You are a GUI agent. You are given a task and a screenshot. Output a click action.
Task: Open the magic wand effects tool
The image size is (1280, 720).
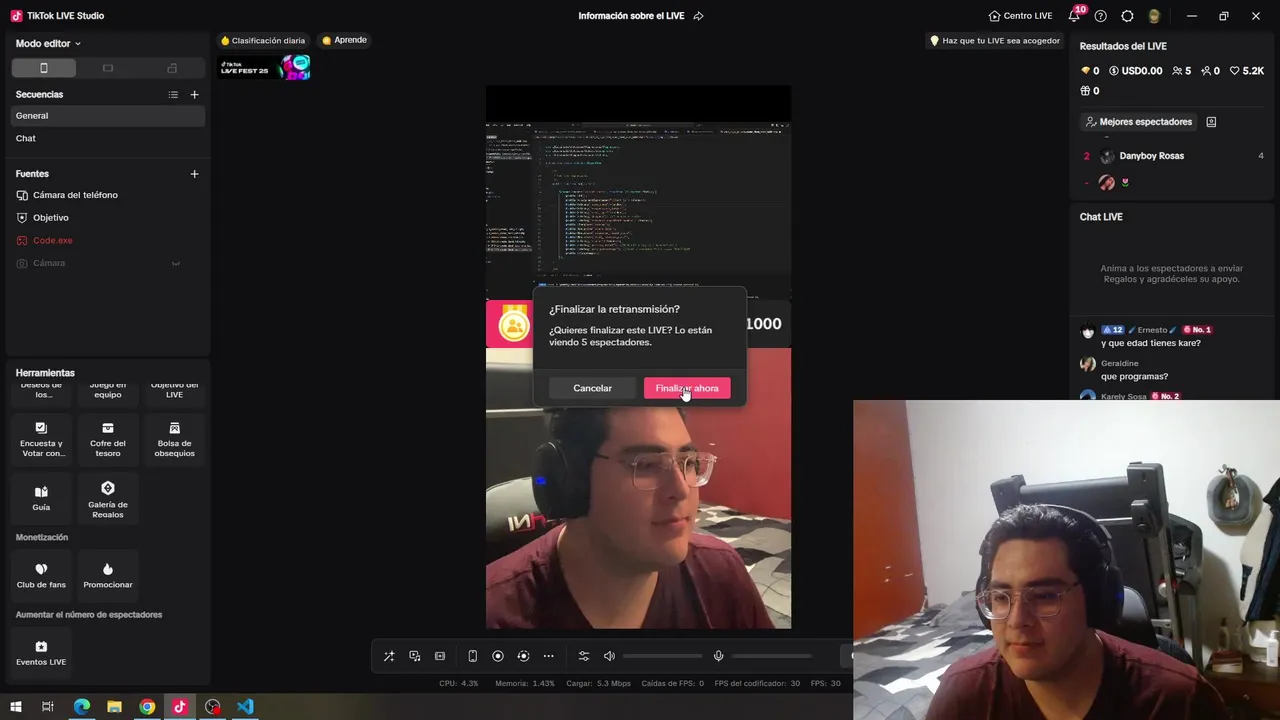point(389,656)
